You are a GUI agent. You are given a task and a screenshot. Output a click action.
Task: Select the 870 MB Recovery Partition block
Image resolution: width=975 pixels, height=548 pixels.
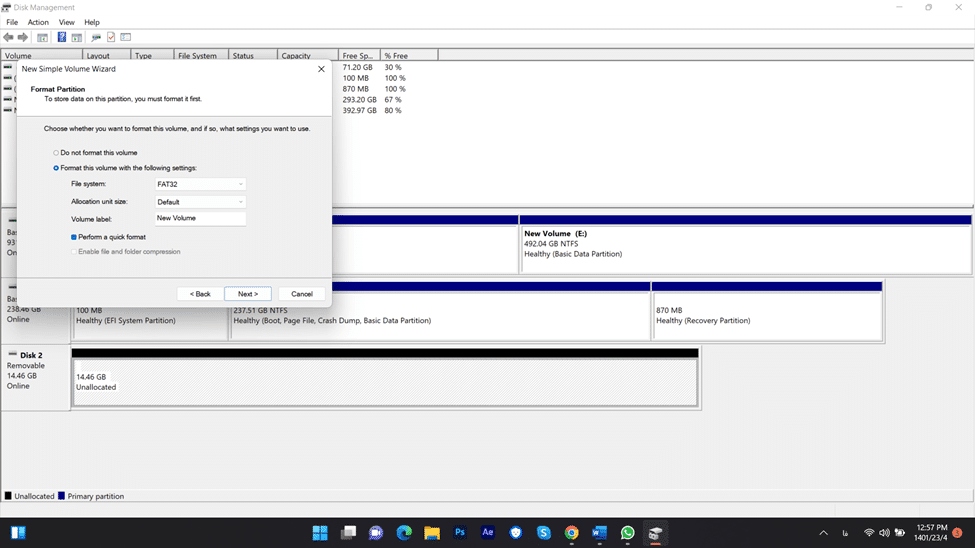click(767, 311)
